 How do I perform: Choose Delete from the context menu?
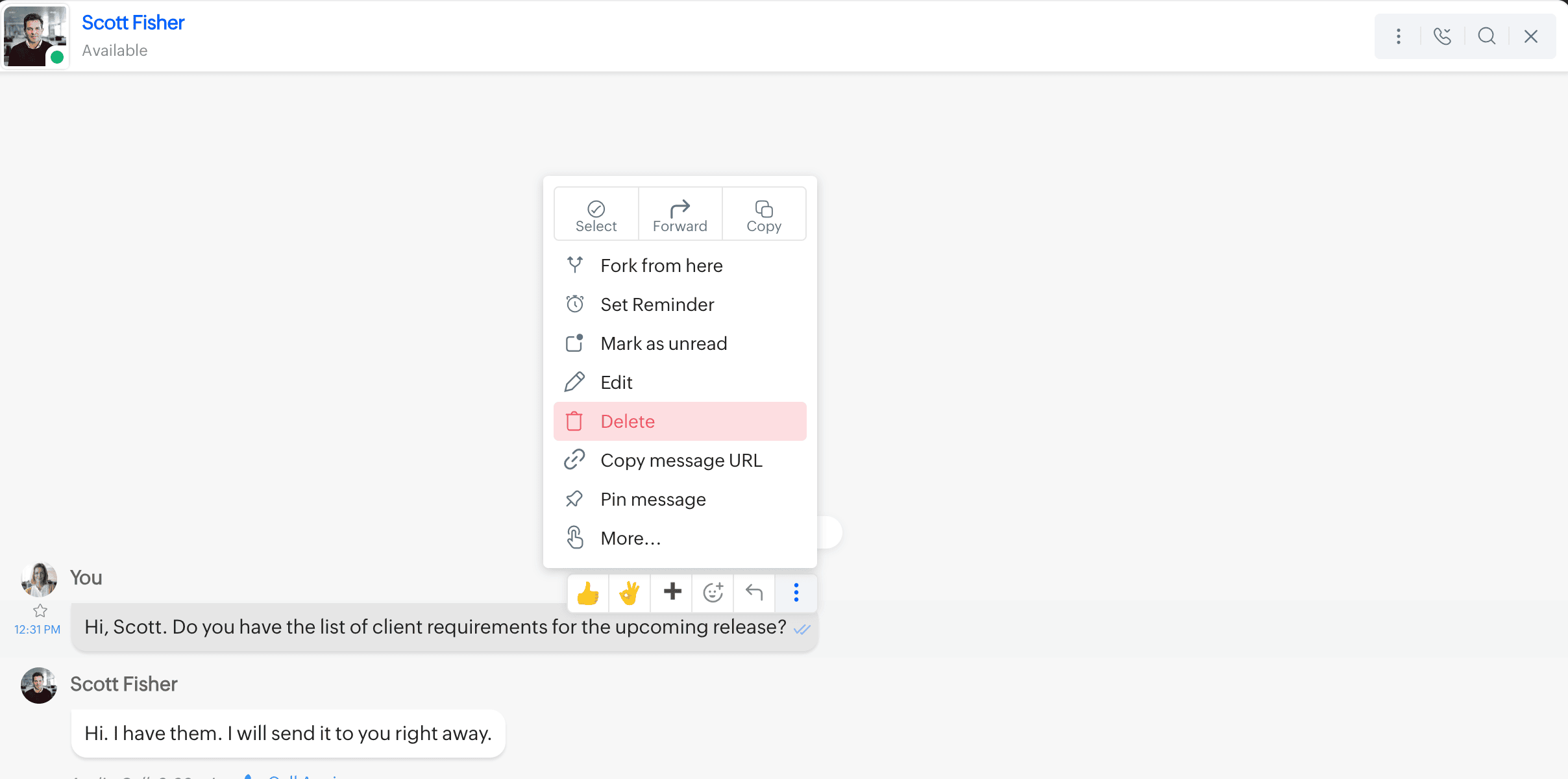[627, 421]
